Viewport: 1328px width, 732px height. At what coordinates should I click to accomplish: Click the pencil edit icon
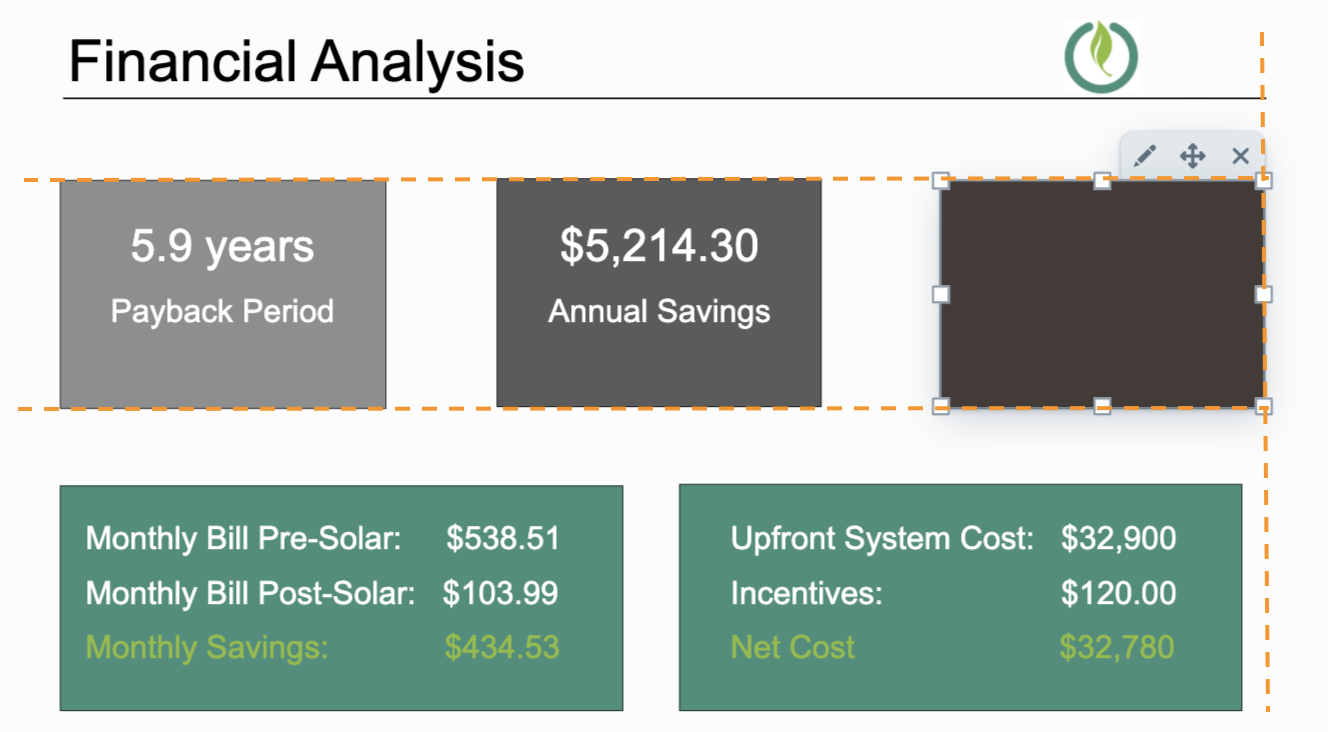tap(1145, 156)
